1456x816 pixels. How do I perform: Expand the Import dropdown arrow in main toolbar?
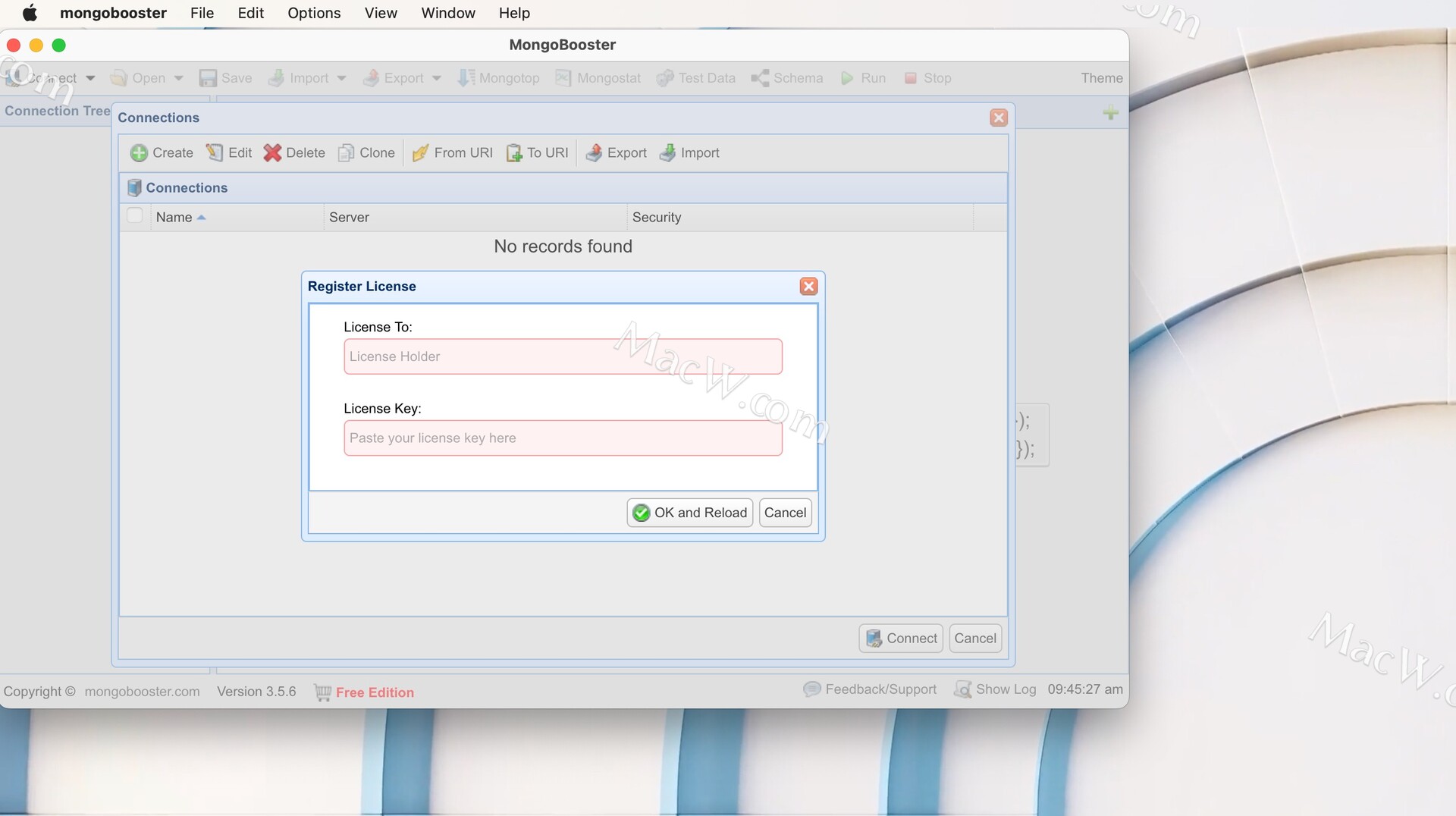pos(341,78)
